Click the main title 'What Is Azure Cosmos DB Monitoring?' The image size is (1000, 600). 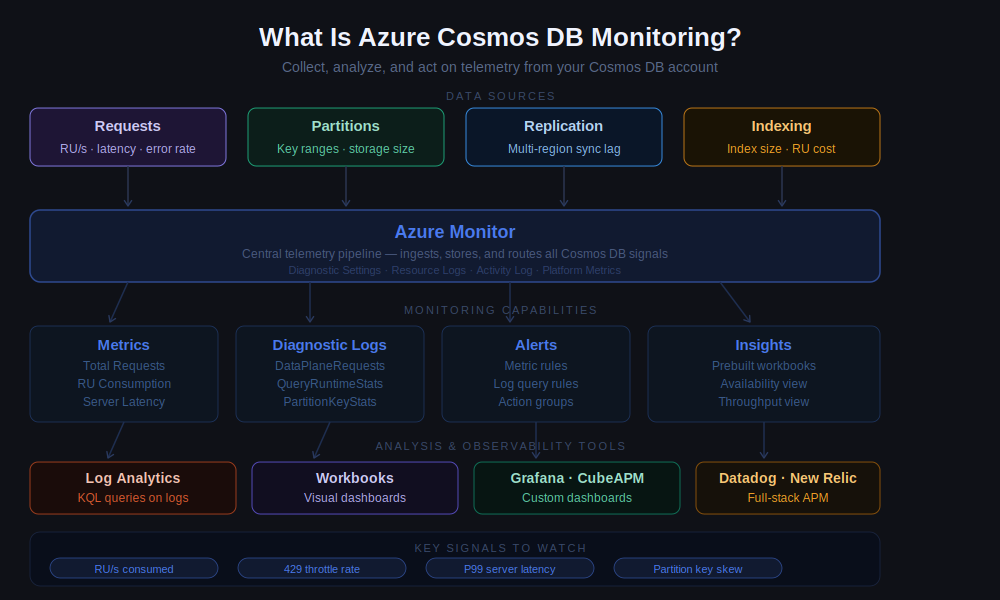click(500, 37)
